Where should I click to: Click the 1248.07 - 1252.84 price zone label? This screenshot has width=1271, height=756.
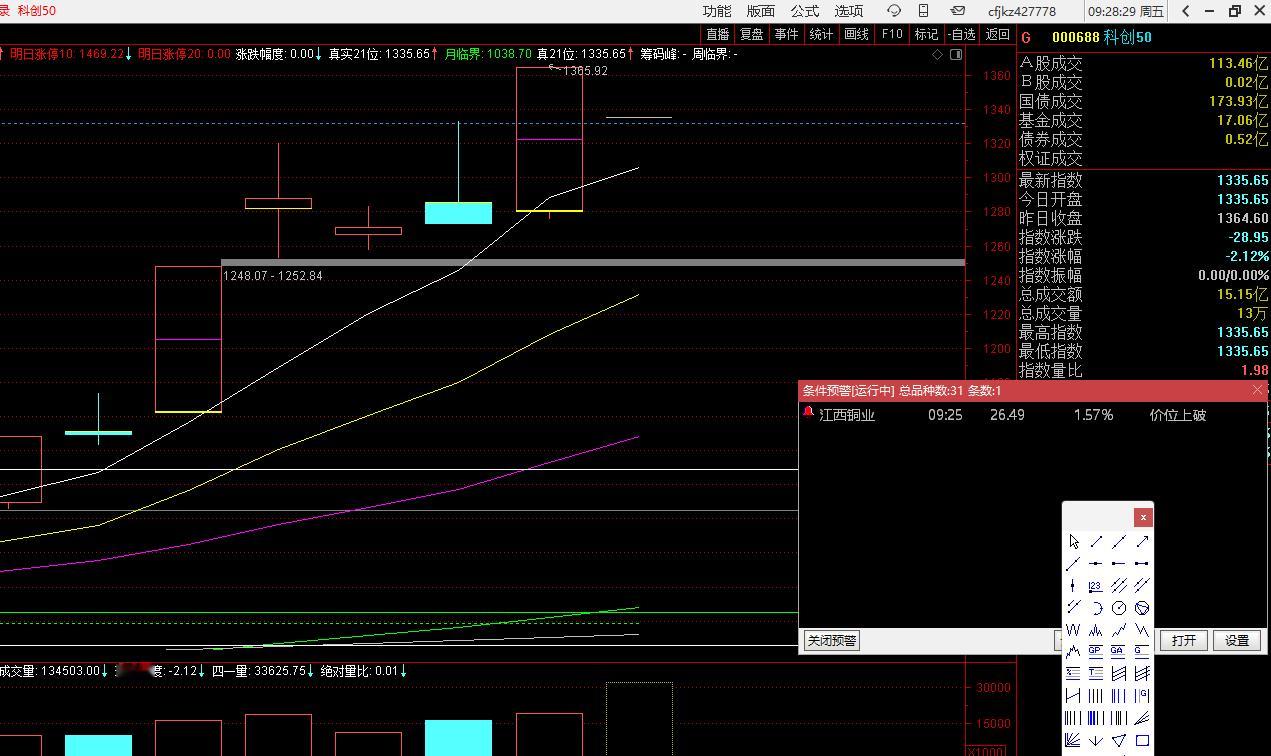[x=273, y=276]
